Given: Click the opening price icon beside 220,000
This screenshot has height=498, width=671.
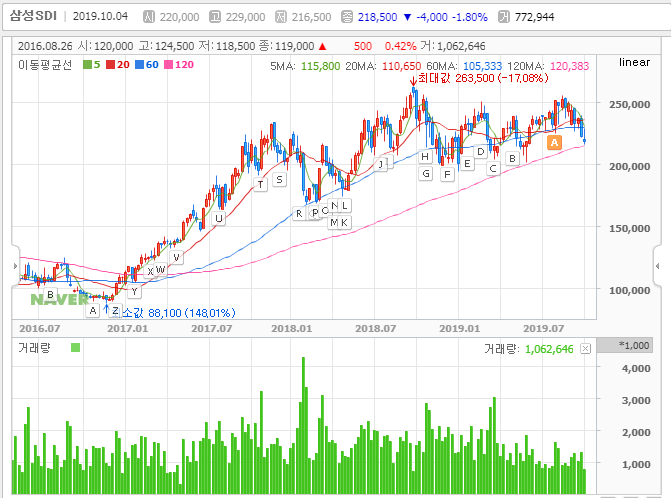Looking at the screenshot, I should coord(148,17).
